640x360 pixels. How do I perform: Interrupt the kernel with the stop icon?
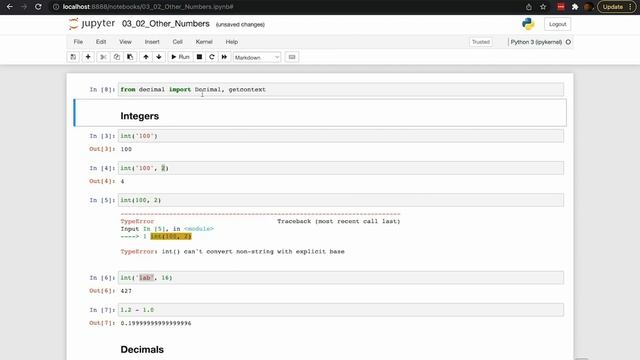coord(199,57)
